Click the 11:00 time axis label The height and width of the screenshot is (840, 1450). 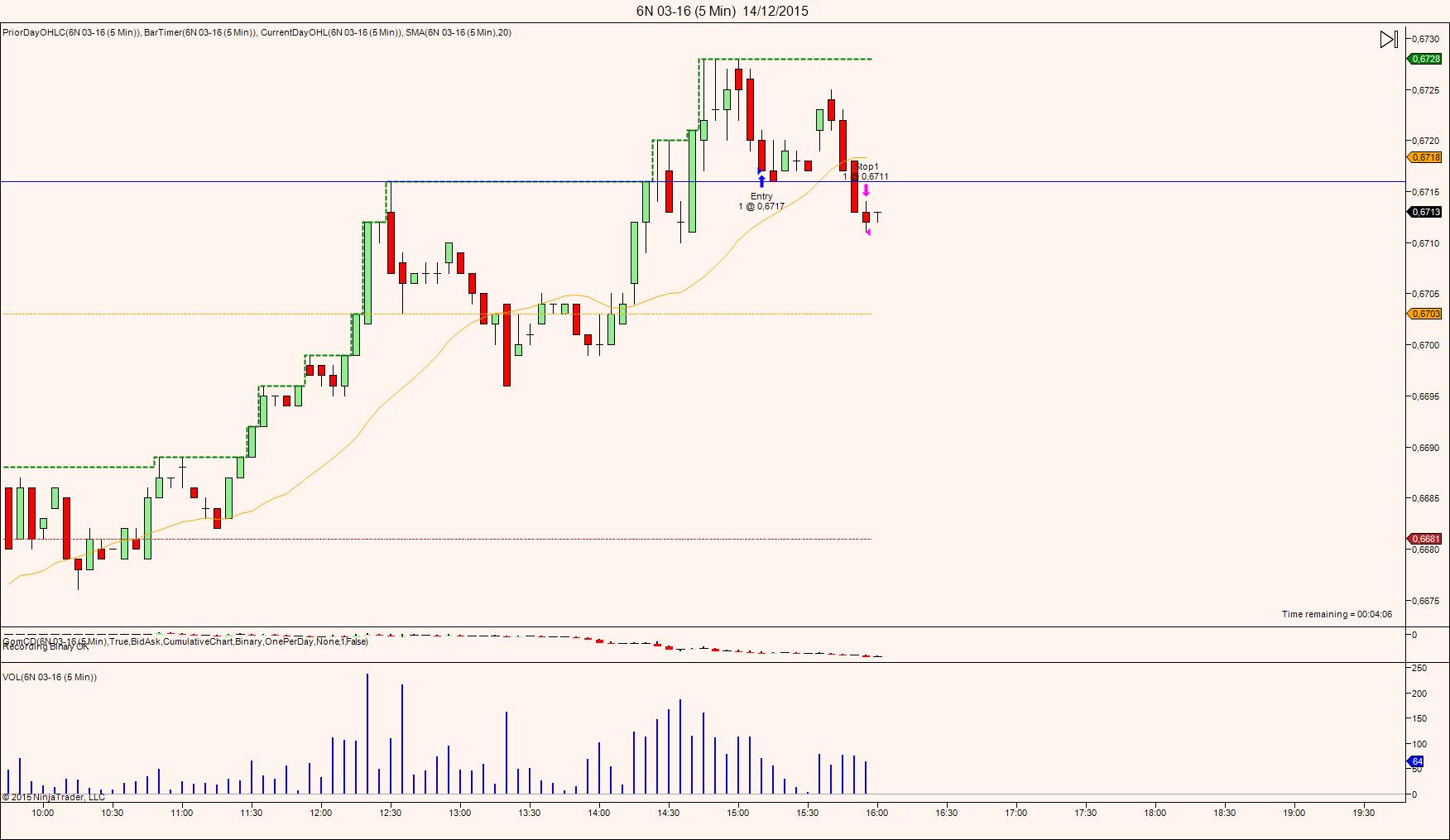pyautogui.click(x=181, y=813)
